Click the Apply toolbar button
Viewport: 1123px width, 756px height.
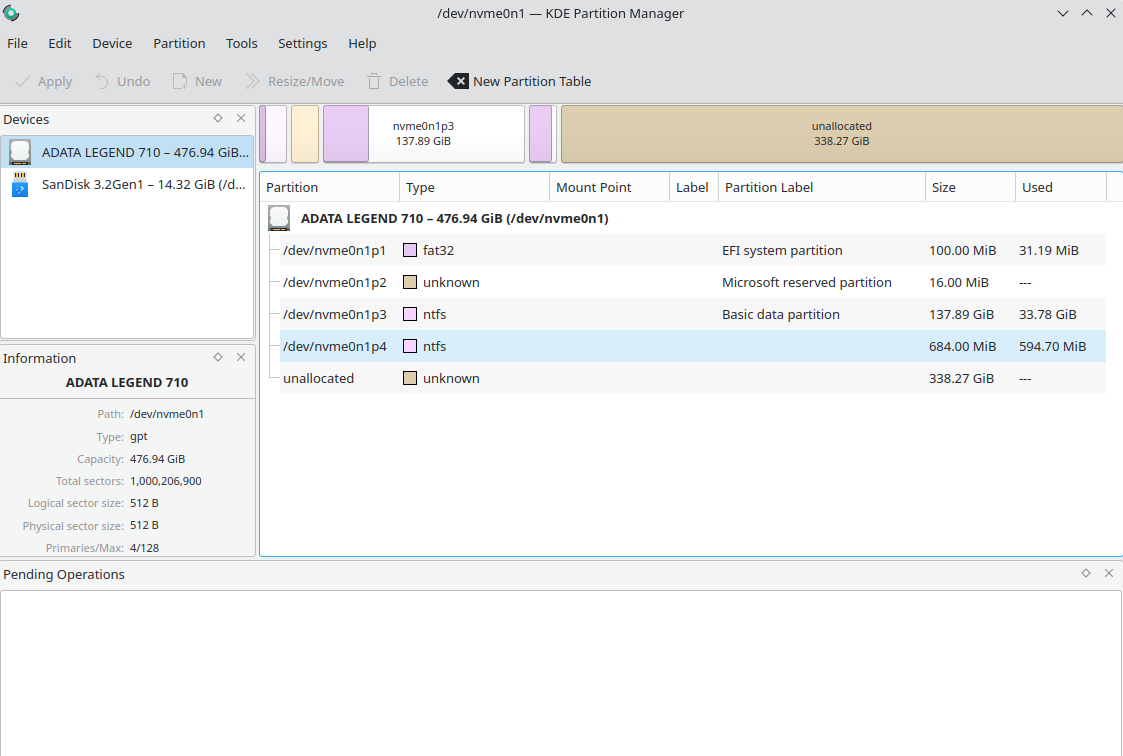[x=44, y=82]
